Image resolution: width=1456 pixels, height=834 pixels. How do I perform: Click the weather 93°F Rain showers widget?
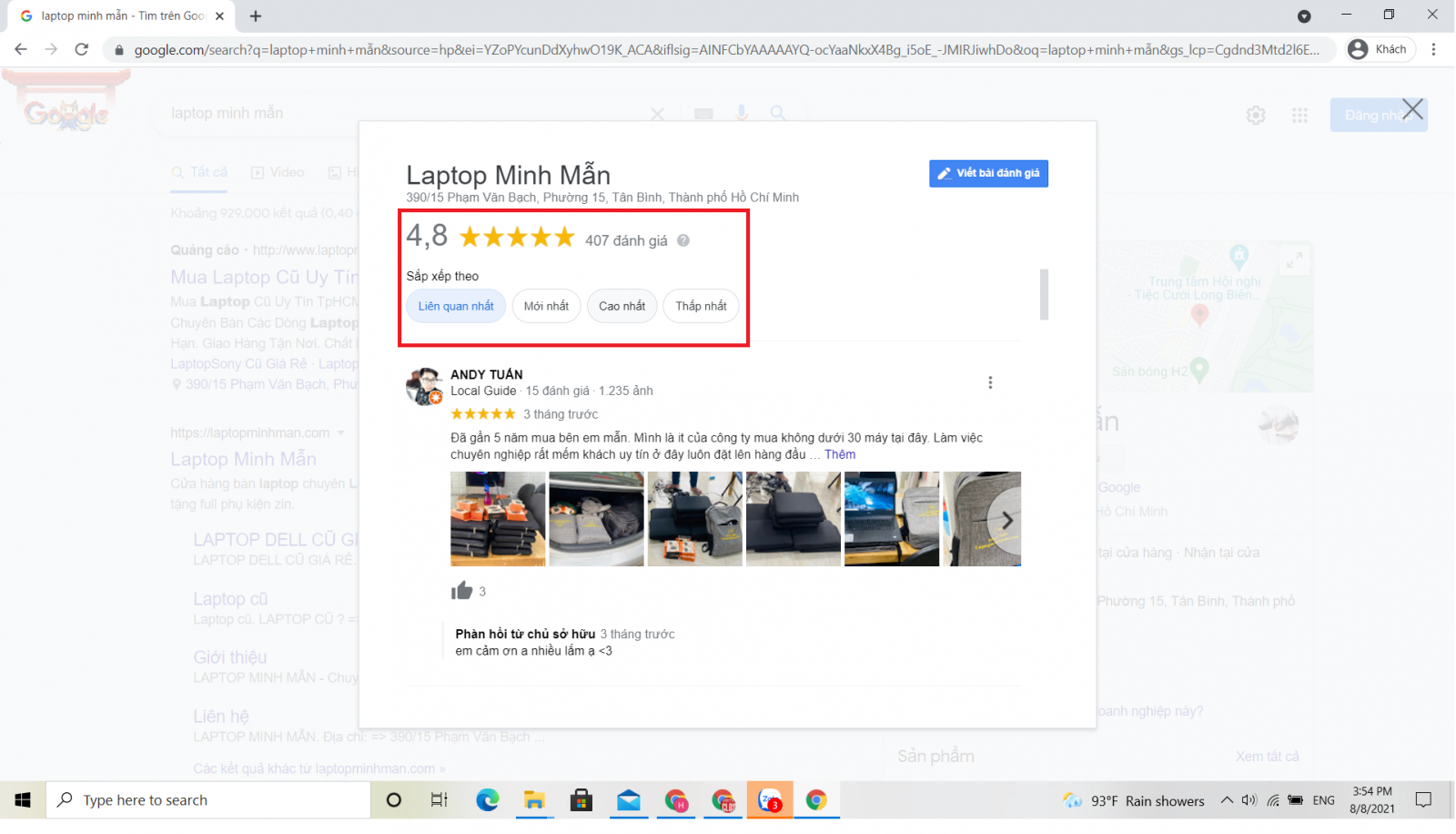coord(1134,801)
